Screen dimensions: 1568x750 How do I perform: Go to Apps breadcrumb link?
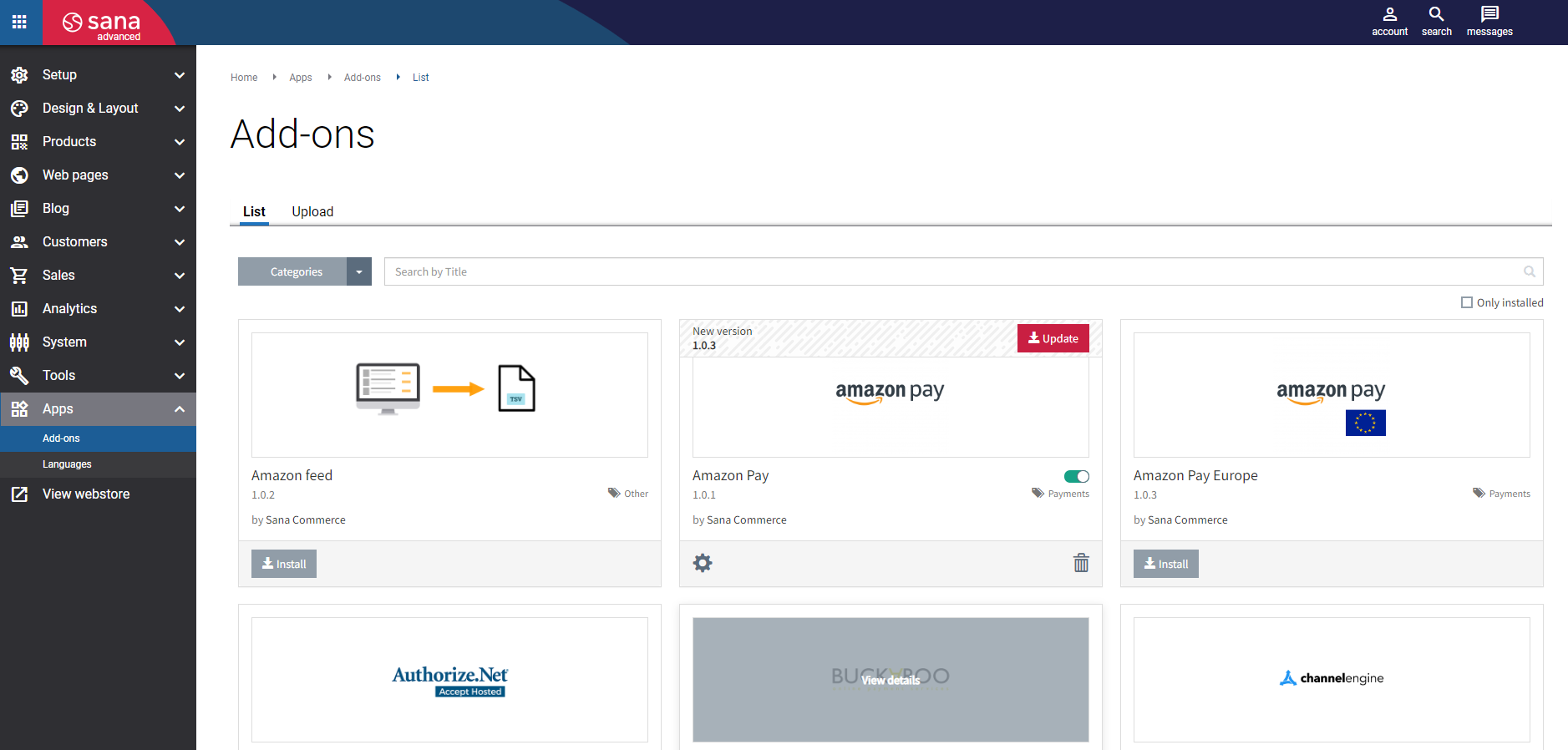click(301, 78)
